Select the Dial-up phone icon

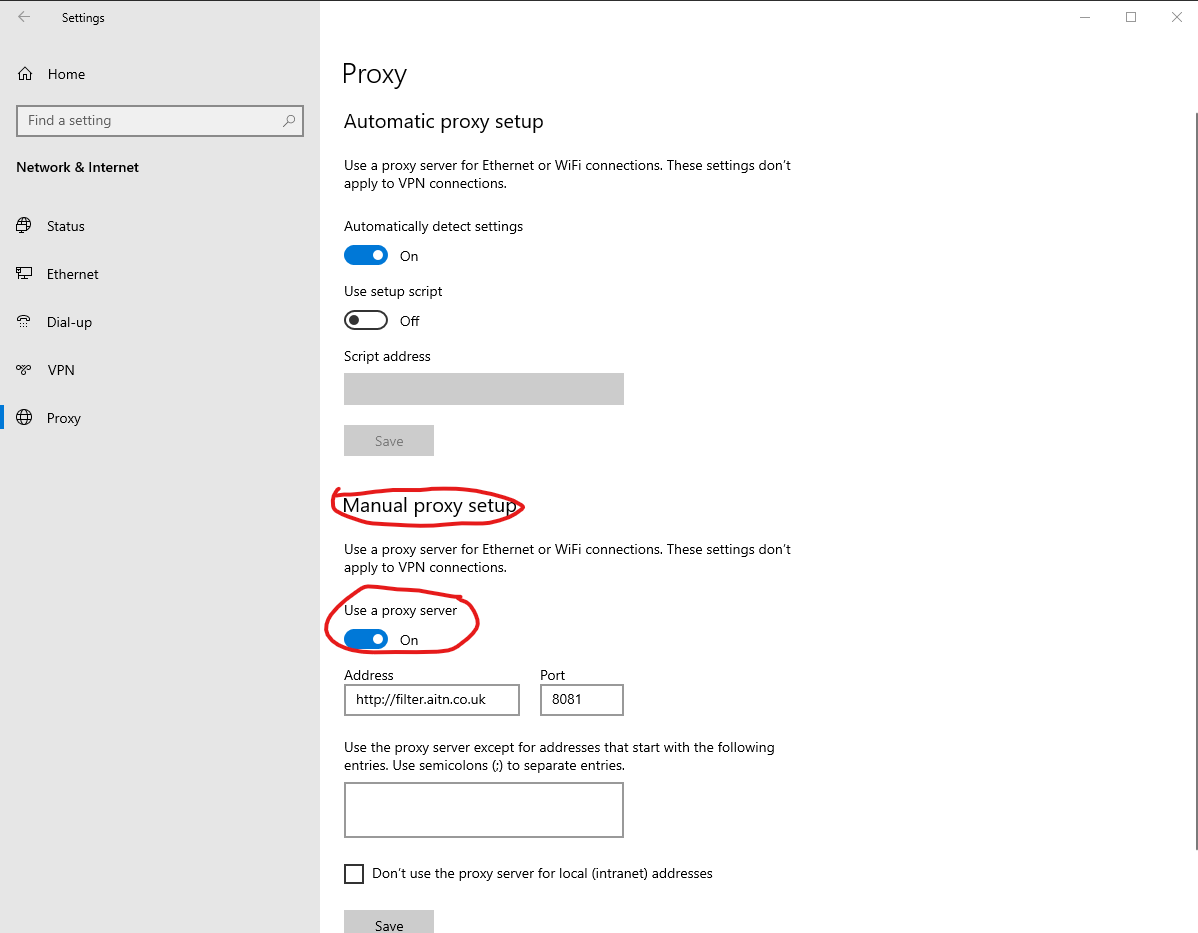click(23, 322)
